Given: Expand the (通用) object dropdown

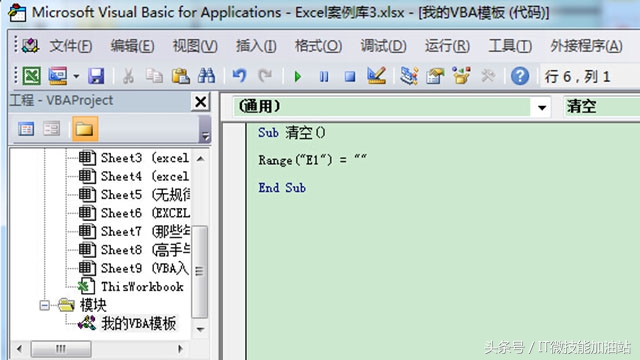Looking at the screenshot, I should click(541, 108).
